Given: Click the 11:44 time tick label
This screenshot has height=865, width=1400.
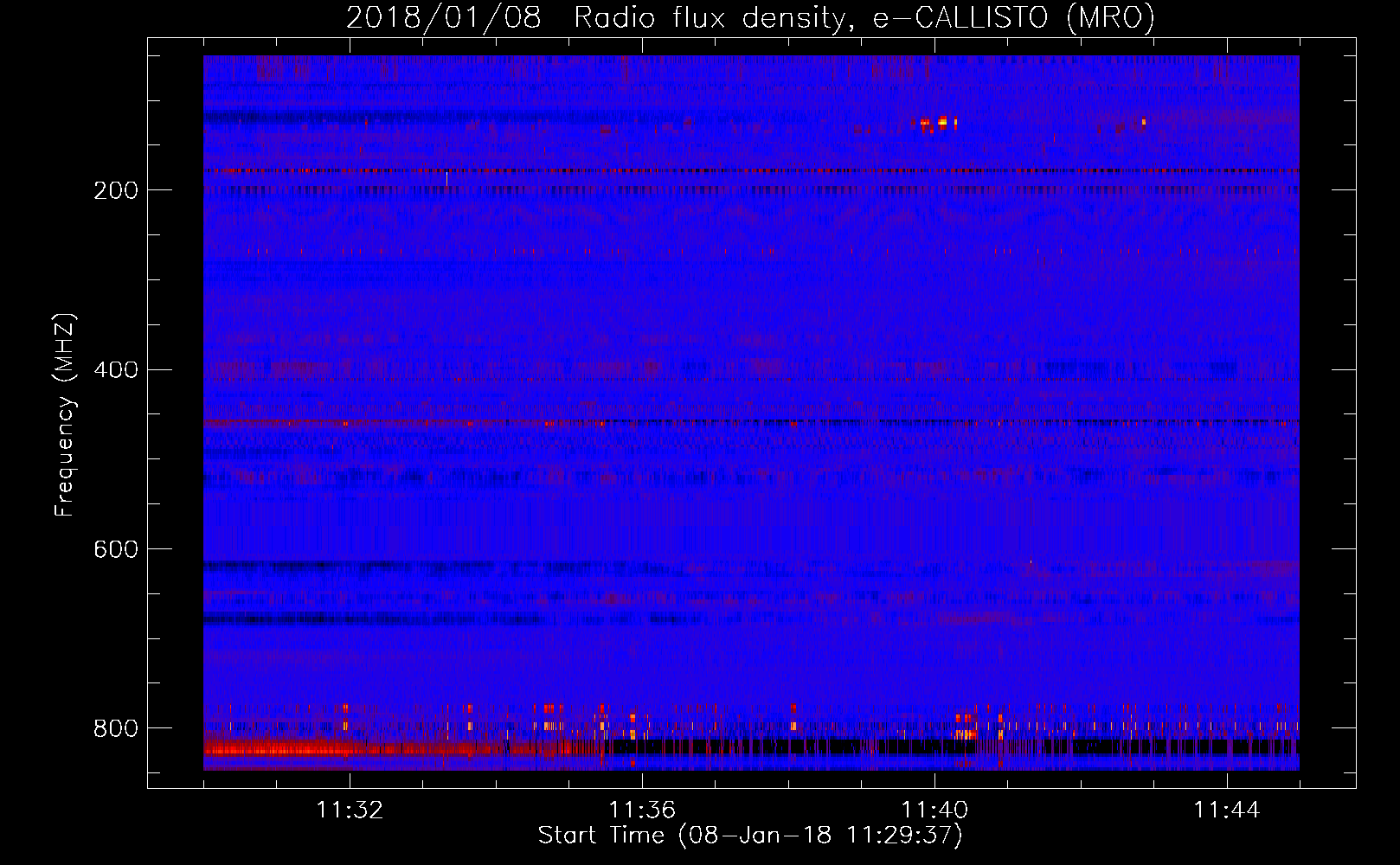Looking at the screenshot, I should click(1227, 811).
